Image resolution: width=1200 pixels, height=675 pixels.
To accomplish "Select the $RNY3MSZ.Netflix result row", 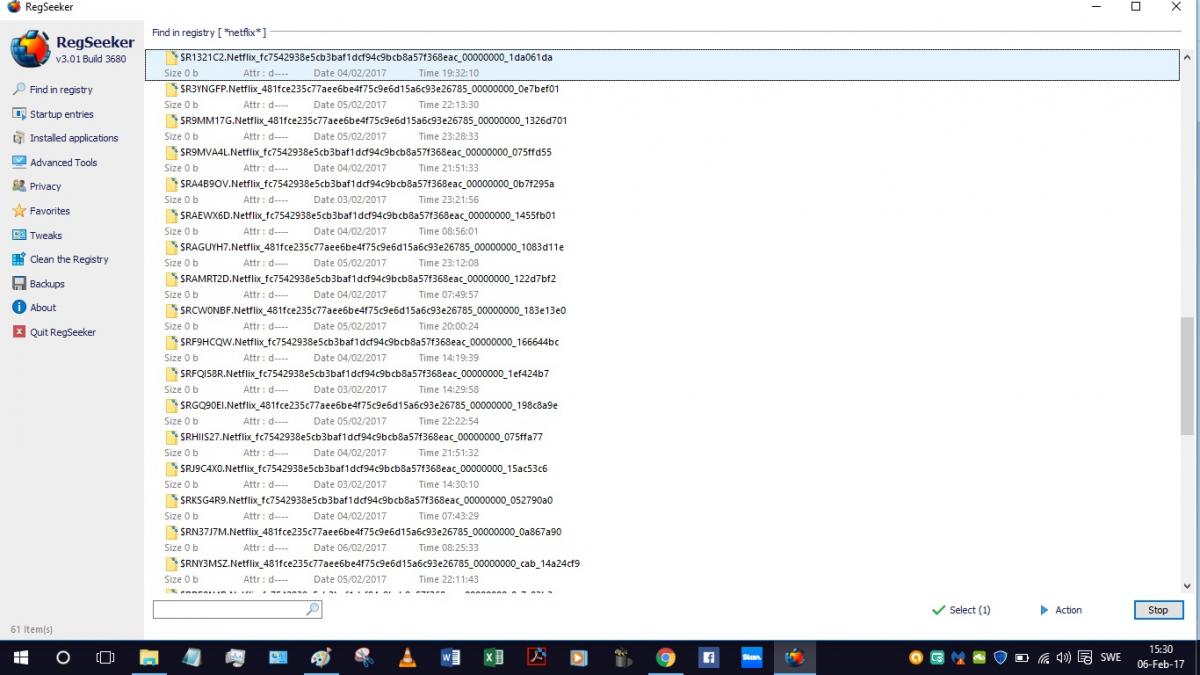I will coord(663,571).
